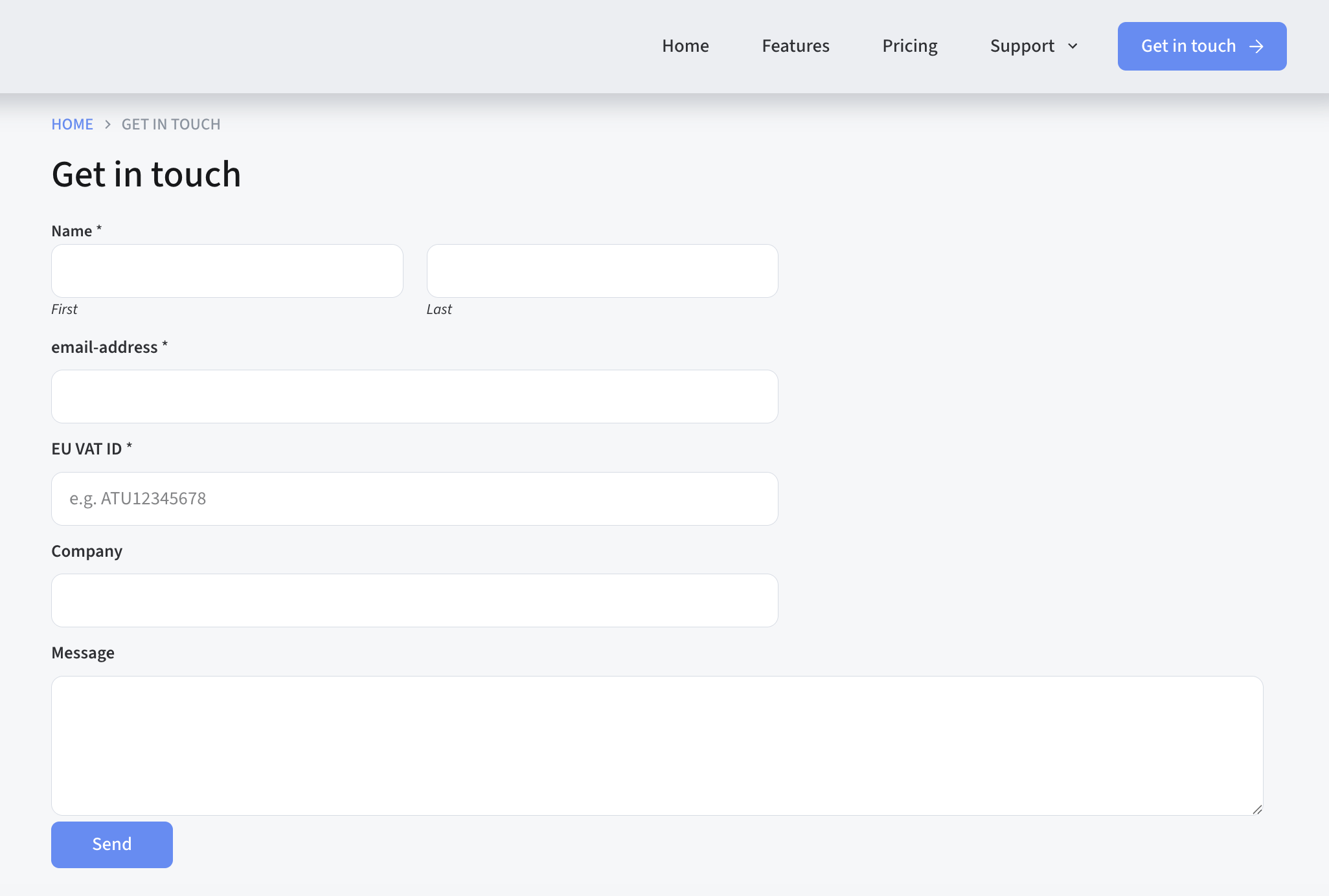Click the Get in touch header button
The height and width of the screenshot is (896, 1329).
[x=1201, y=46]
